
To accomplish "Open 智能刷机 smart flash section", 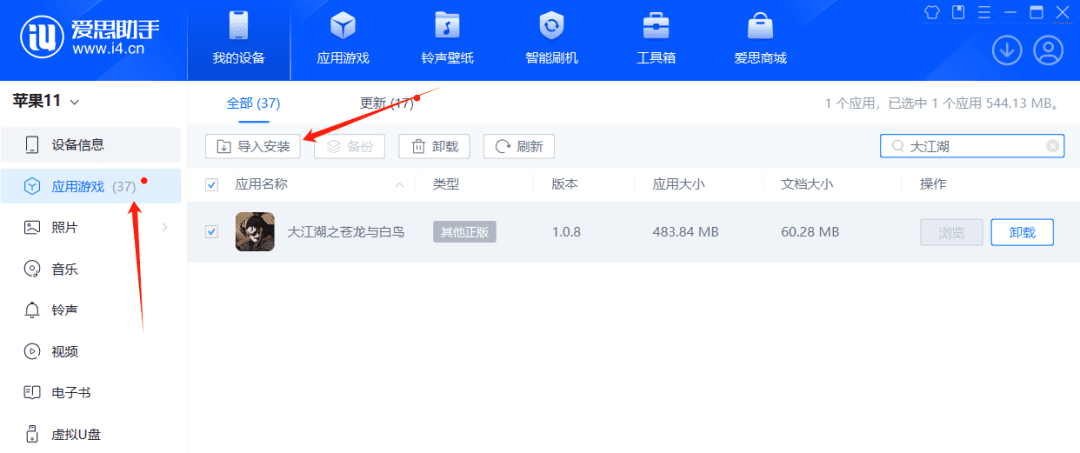I will pos(551,38).
